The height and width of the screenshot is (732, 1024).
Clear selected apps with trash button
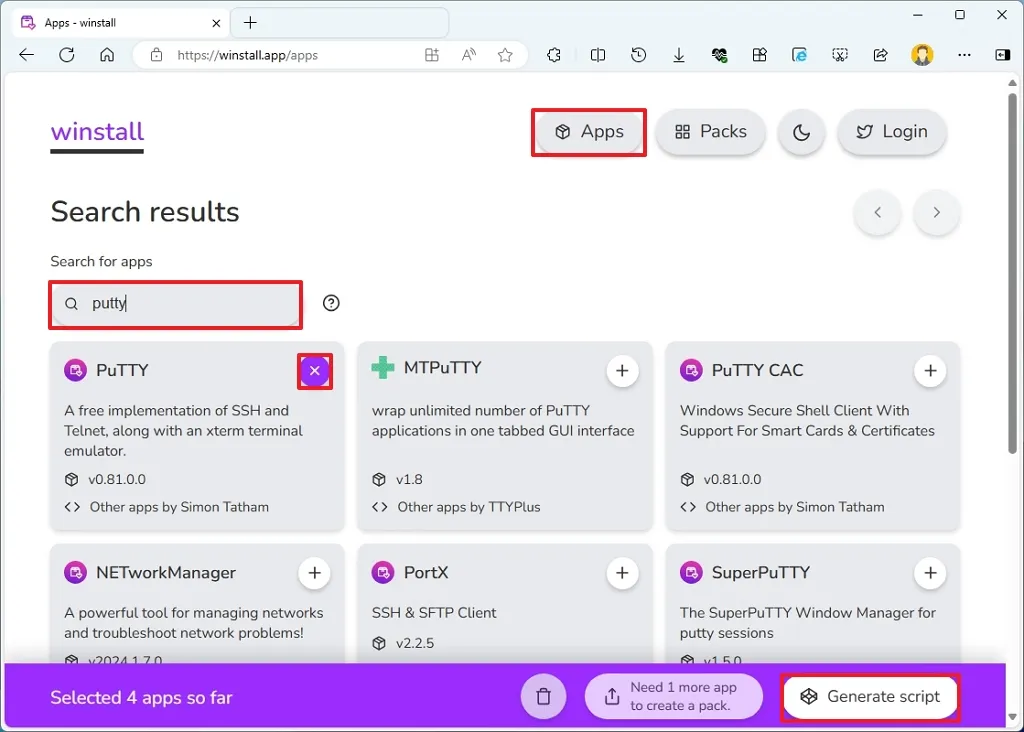click(x=543, y=697)
